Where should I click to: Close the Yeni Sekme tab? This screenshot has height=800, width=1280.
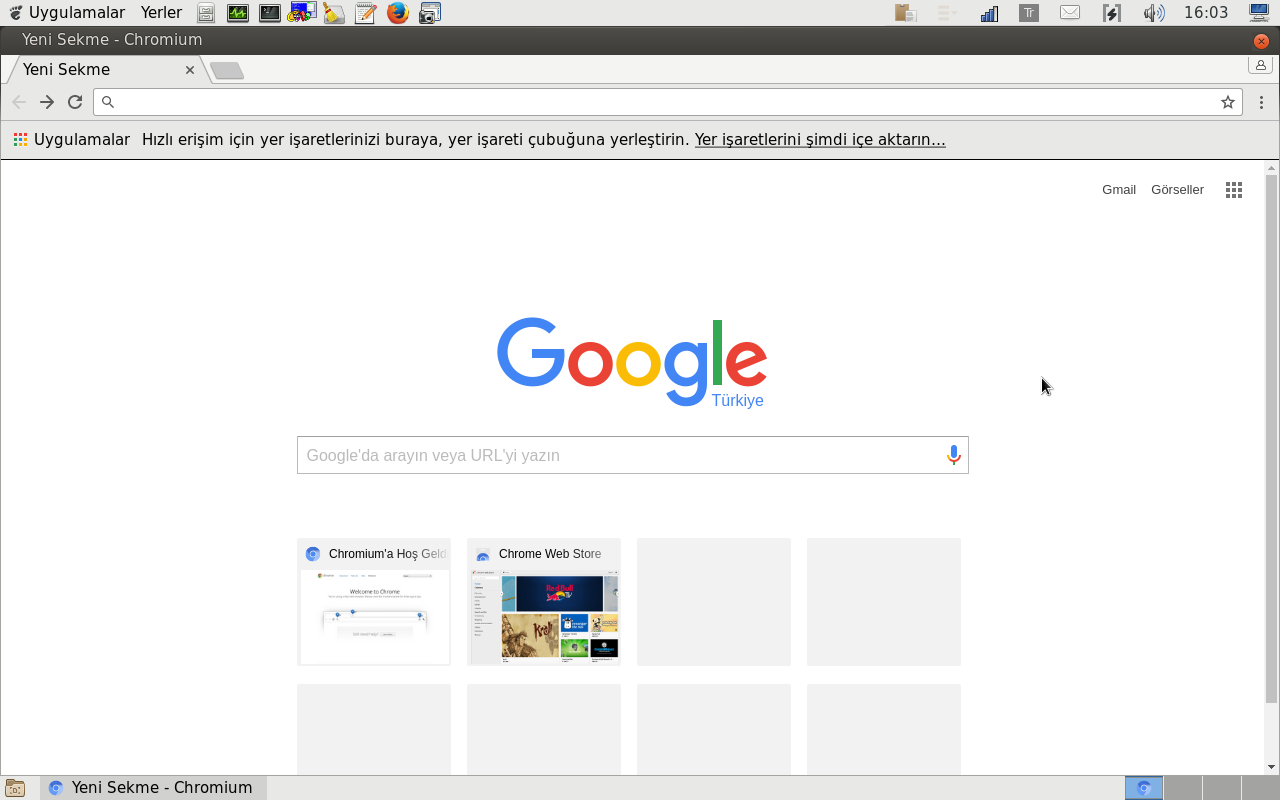pyautogui.click(x=190, y=70)
